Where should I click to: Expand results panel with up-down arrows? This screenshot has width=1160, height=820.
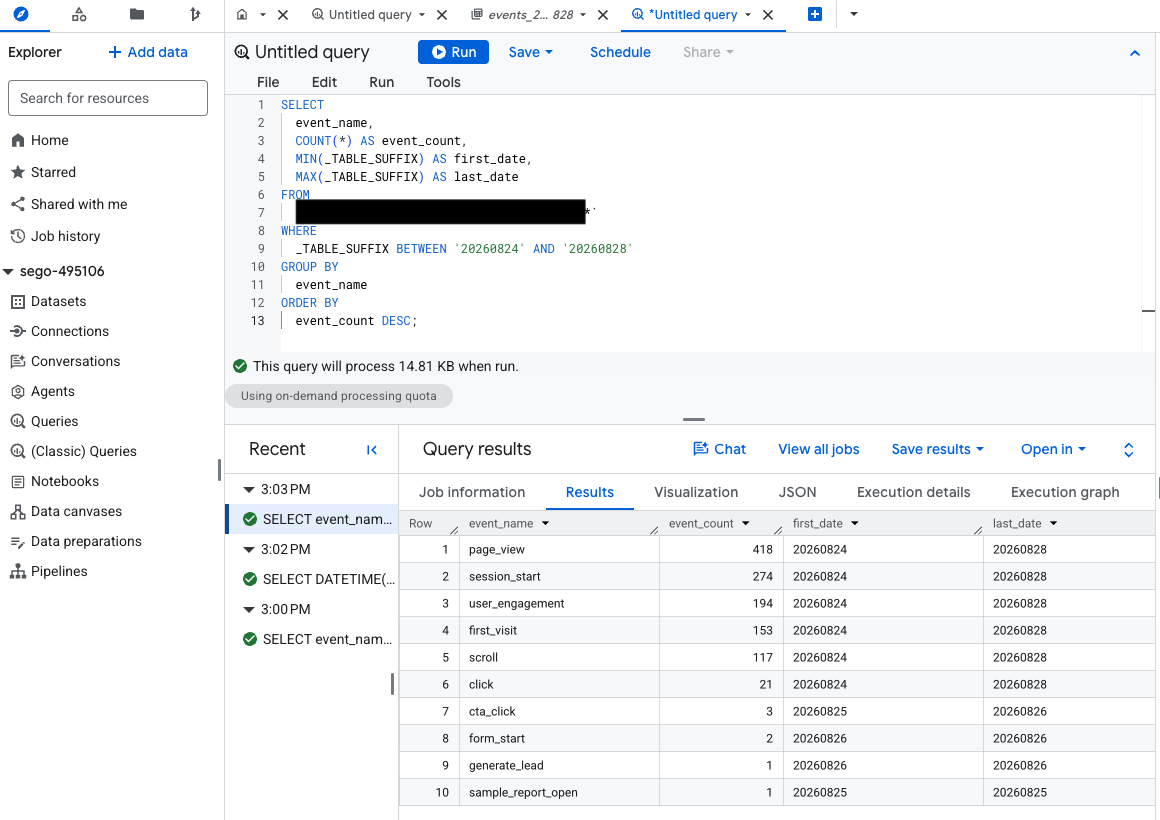click(1128, 450)
